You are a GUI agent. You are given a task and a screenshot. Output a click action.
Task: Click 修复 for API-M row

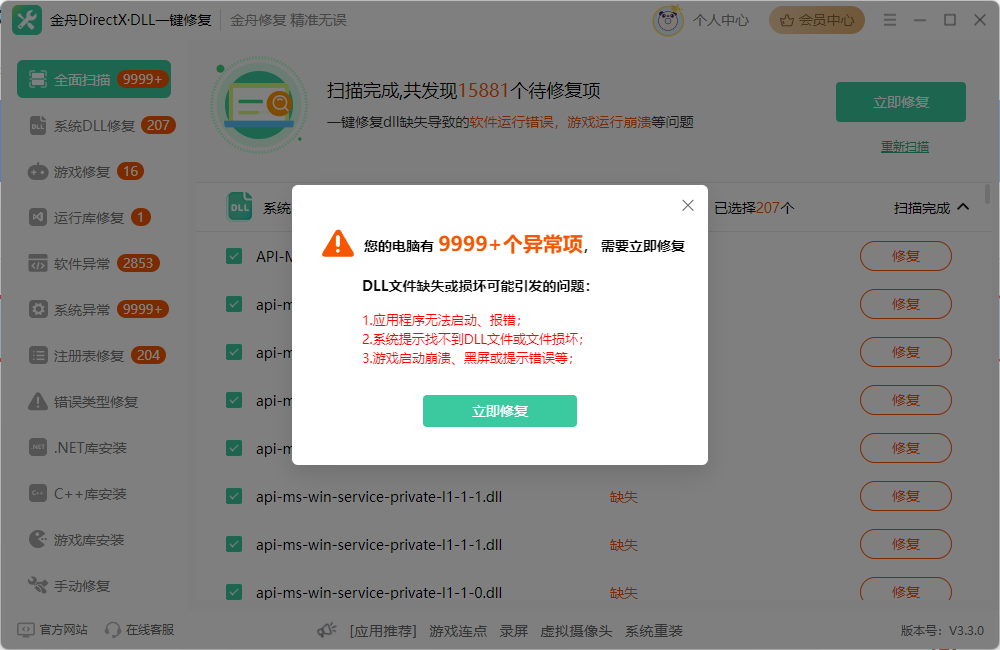[x=906, y=256]
